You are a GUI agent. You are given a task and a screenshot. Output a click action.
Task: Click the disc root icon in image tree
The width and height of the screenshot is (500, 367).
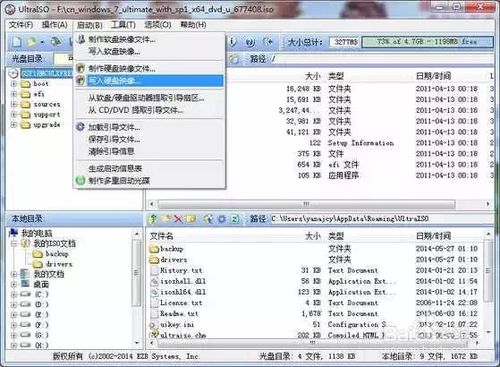(13, 73)
